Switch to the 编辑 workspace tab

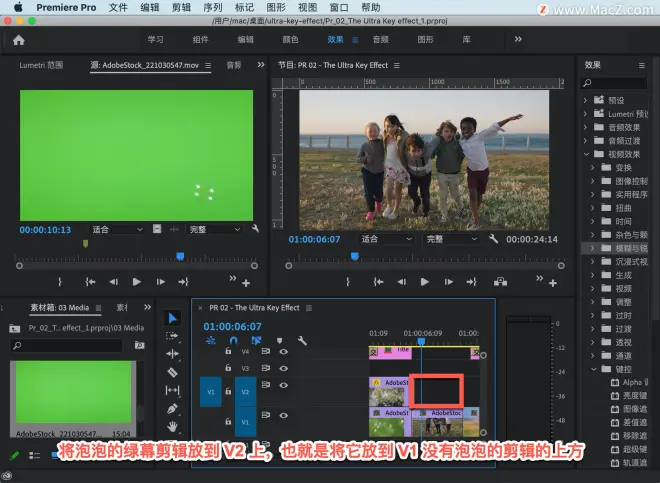[245, 40]
